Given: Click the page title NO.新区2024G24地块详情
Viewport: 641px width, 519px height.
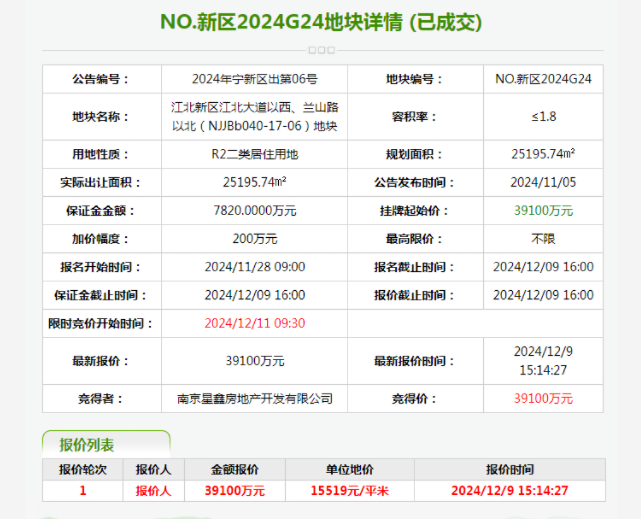Looking at the screenshot, I should pos(321,21).
